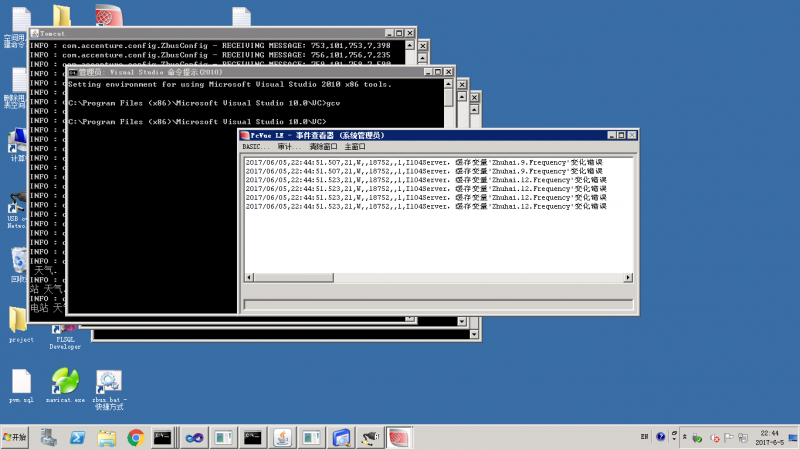This screenshot has width=800, height=450.
Task: Click the PcVue title bar application icon
Action: point(245,135)
